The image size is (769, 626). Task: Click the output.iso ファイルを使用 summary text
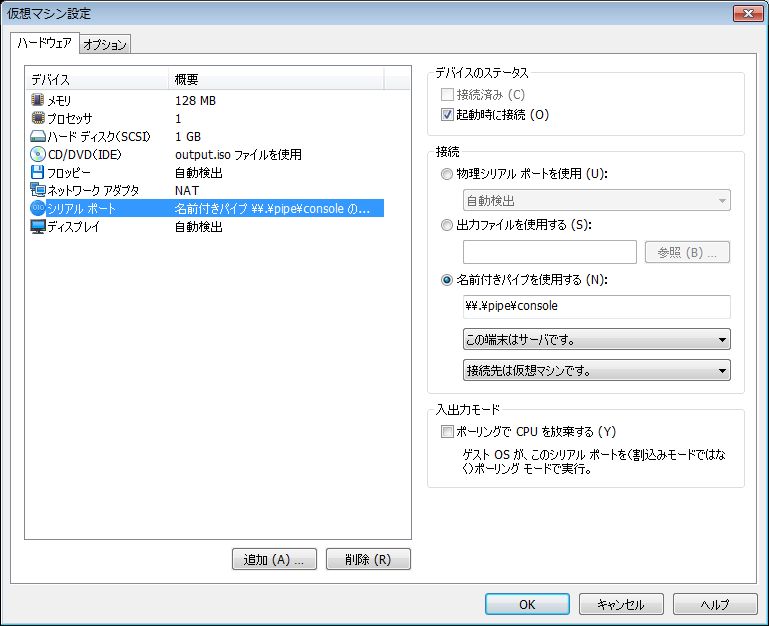coord(238,155)
